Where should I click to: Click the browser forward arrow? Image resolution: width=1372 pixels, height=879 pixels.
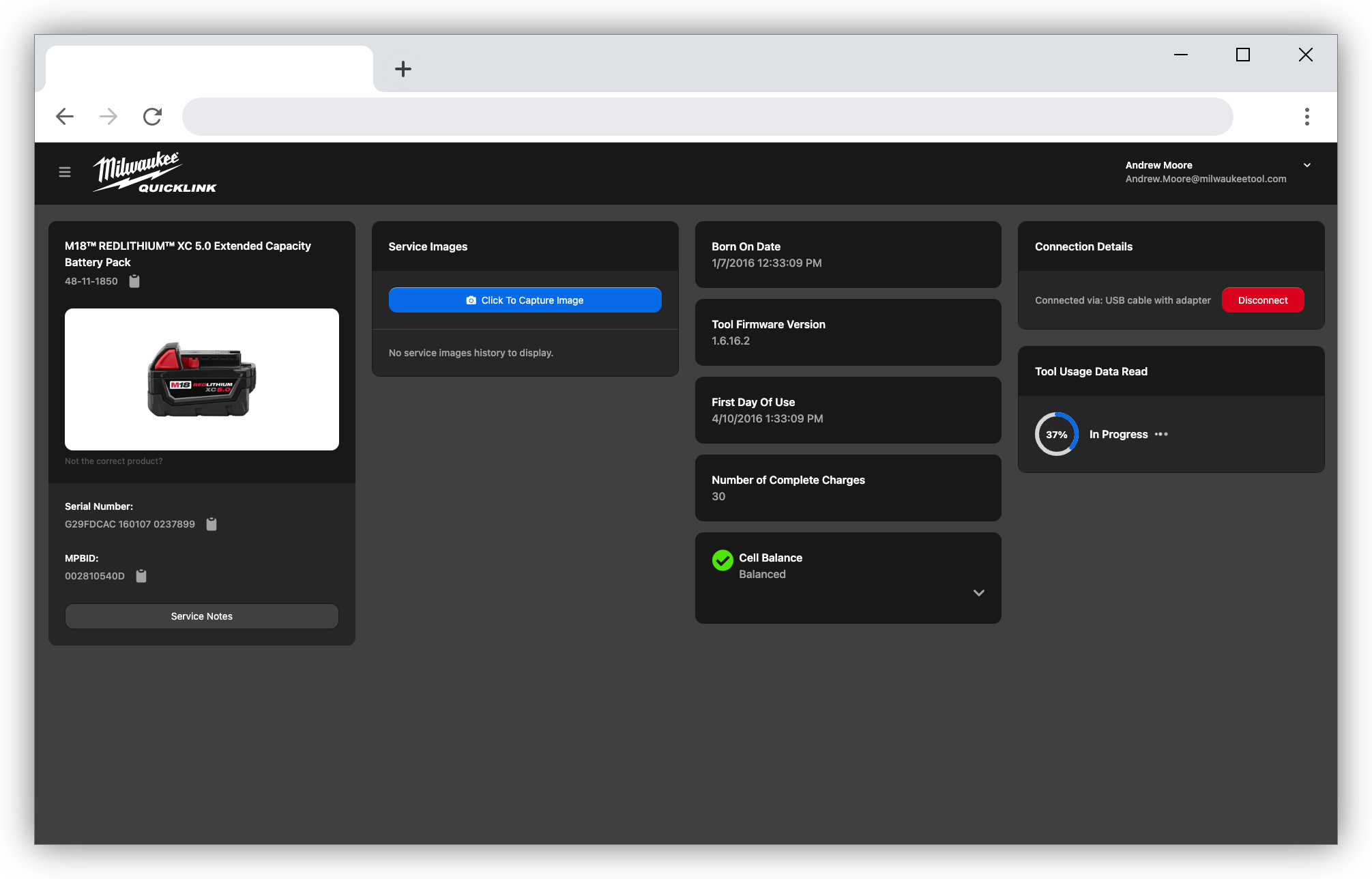click(x=108, y=117)
